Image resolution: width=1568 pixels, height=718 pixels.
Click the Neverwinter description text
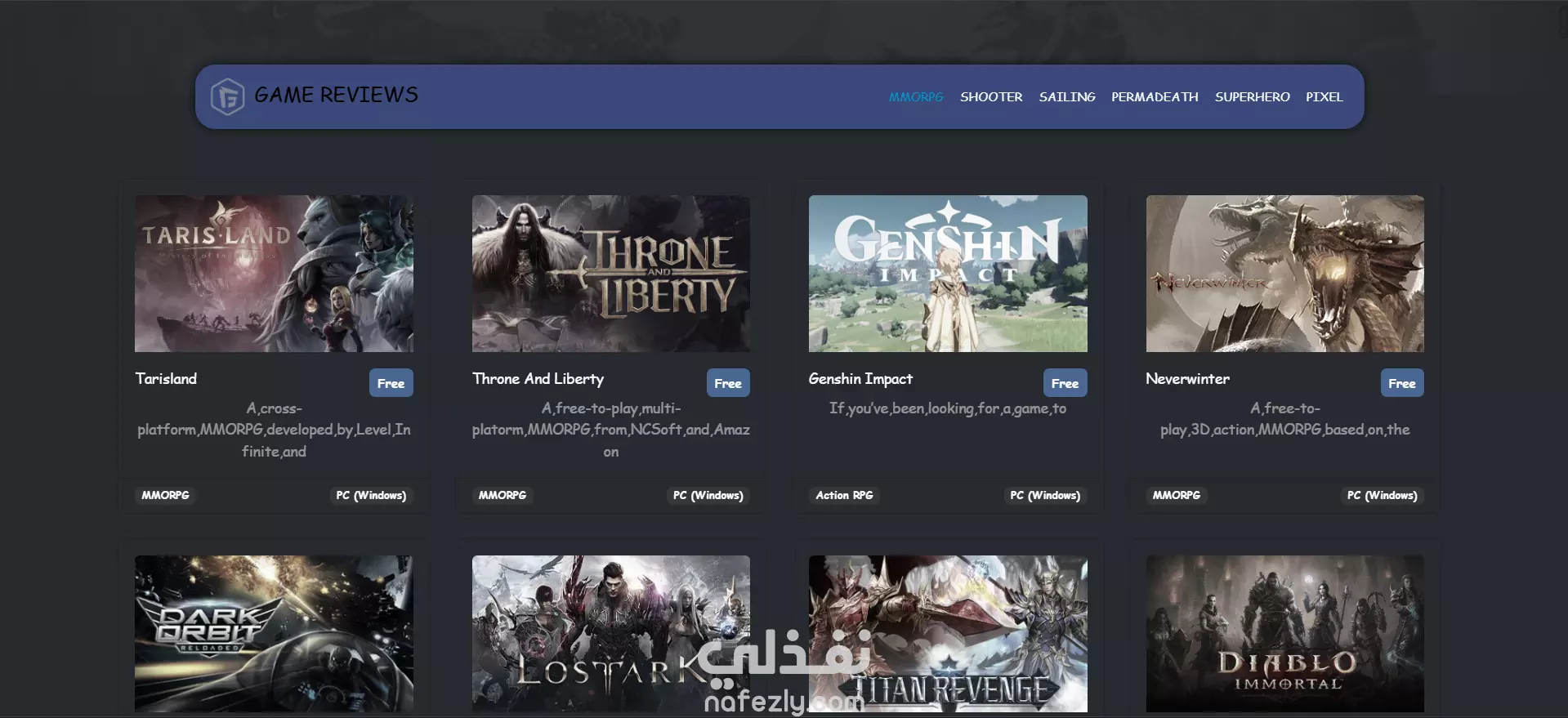(x=1284, y=419)
